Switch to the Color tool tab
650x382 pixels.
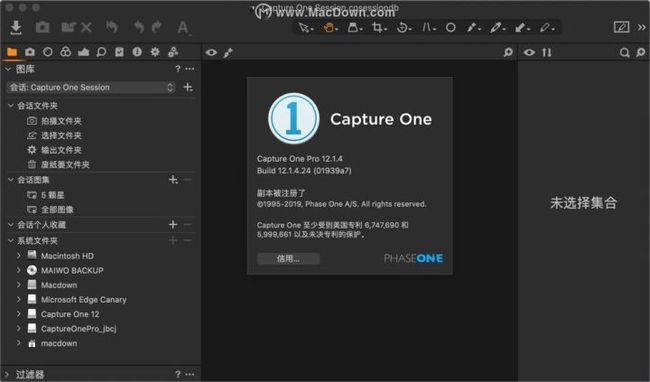pos(65,52)
